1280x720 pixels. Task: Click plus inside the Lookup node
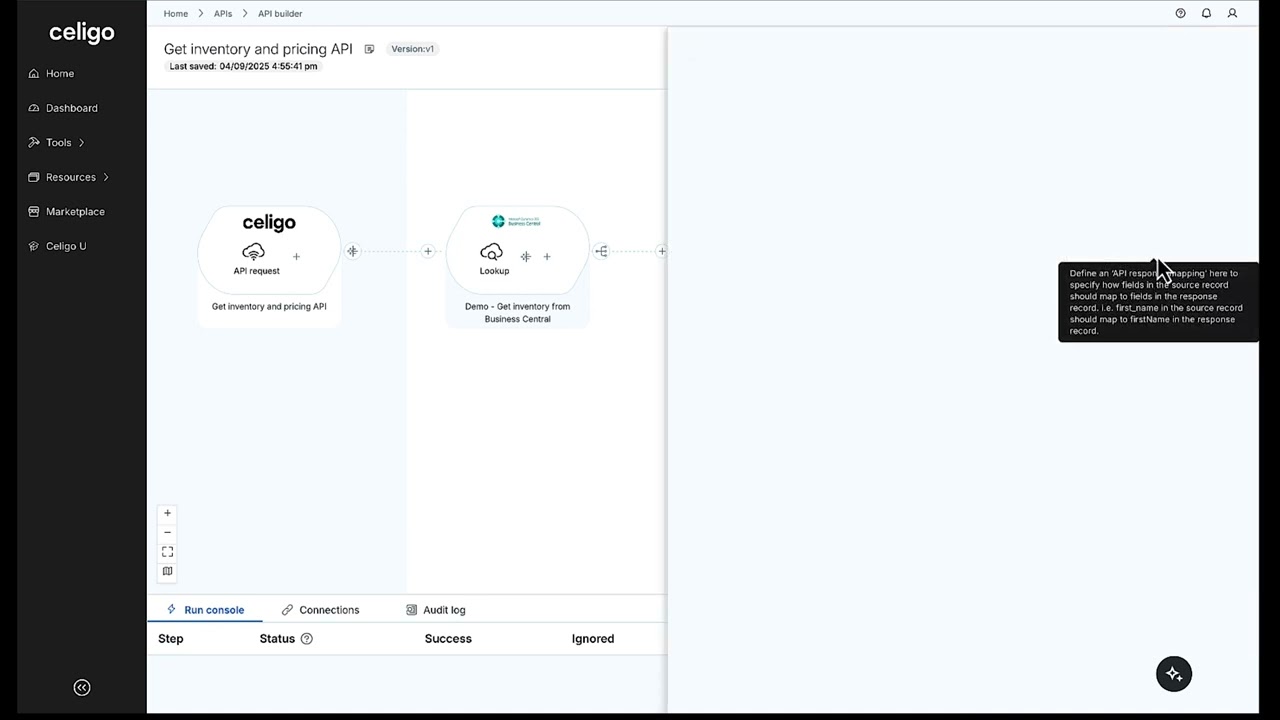click(547, 257)
